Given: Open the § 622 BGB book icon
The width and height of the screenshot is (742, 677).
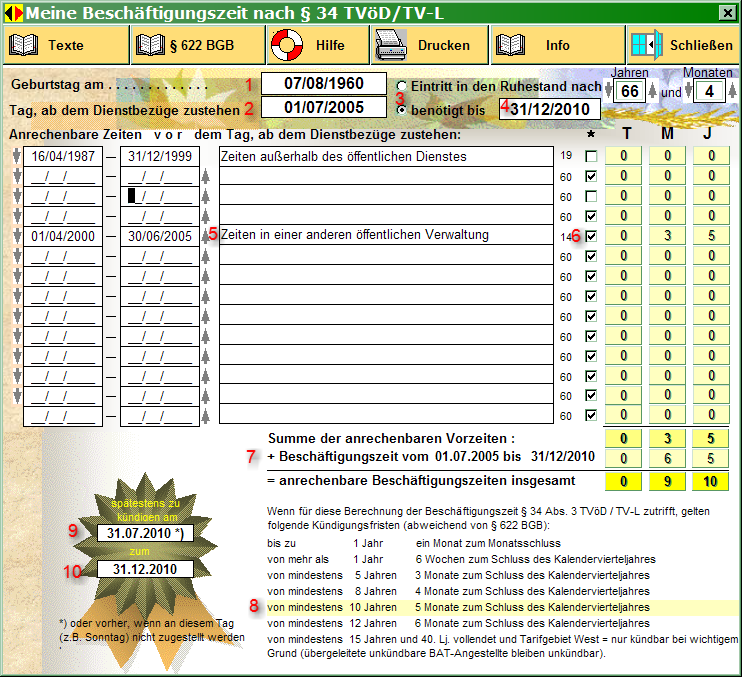Looking at the screenshot, I should click(x=150, y=45).
